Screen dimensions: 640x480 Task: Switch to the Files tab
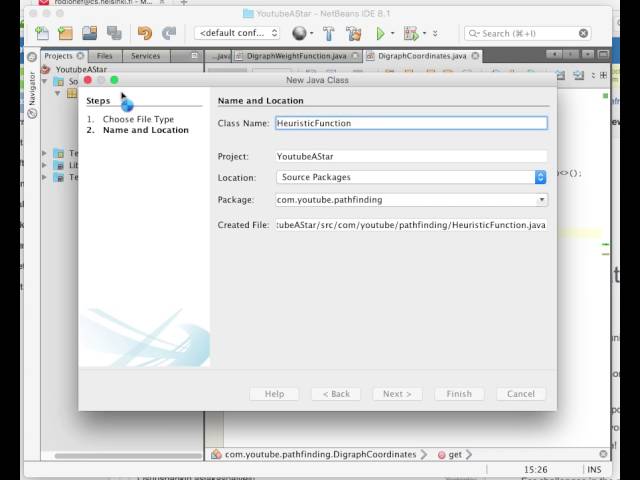pos(105,56)
